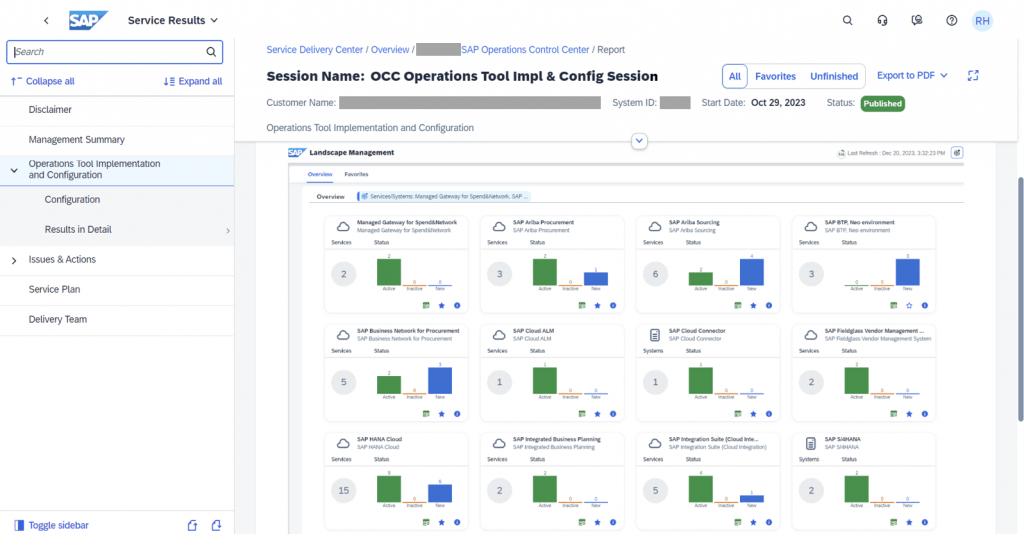Select the Favorites filter button
The width and height of the screenshot is (1024, 550).
(775, 76)
